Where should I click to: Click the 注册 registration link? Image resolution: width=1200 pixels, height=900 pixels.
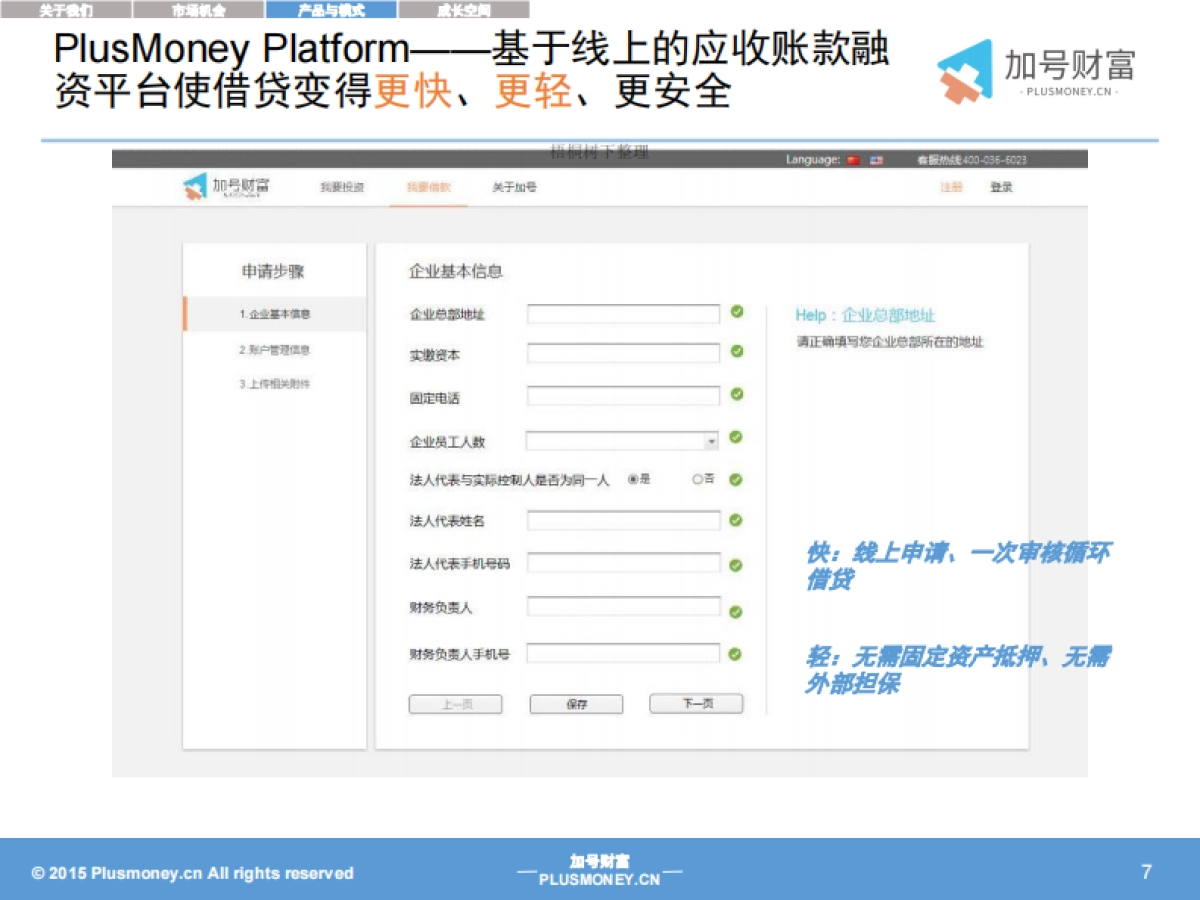tap(950, 188)
